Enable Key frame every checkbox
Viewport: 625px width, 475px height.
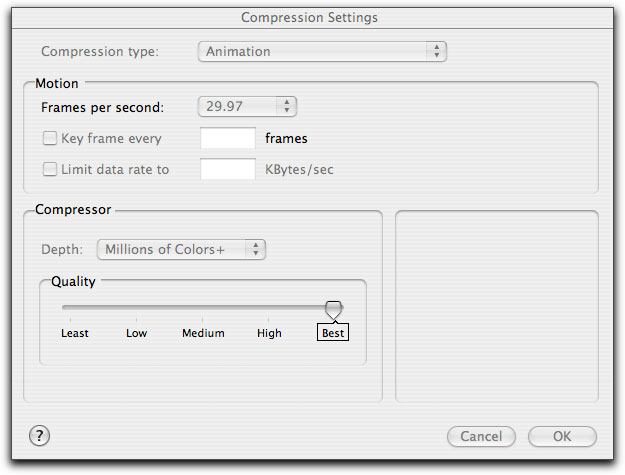click(x=50, y=138)
